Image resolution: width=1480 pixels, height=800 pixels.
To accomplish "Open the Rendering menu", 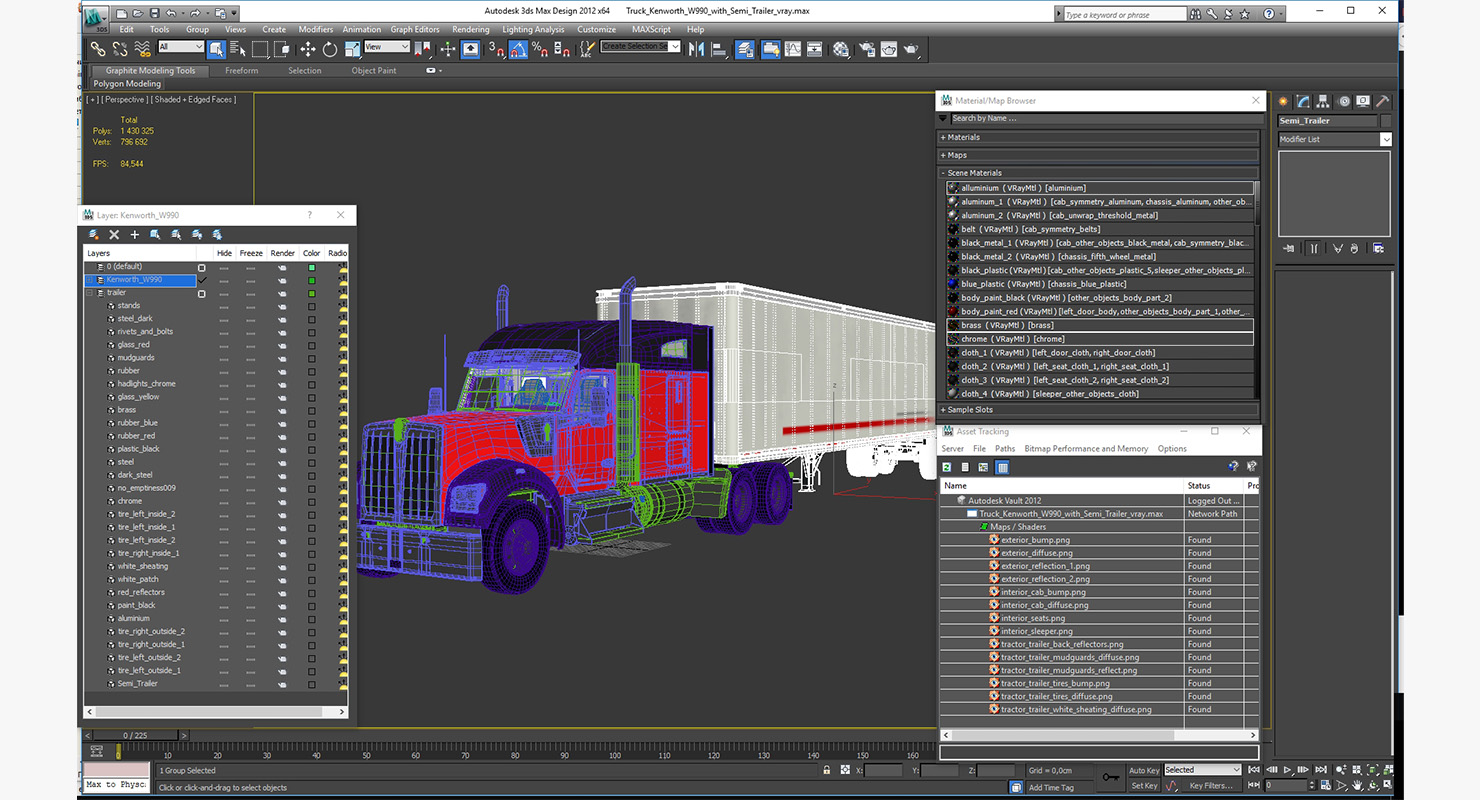I will tap(470, 30).
